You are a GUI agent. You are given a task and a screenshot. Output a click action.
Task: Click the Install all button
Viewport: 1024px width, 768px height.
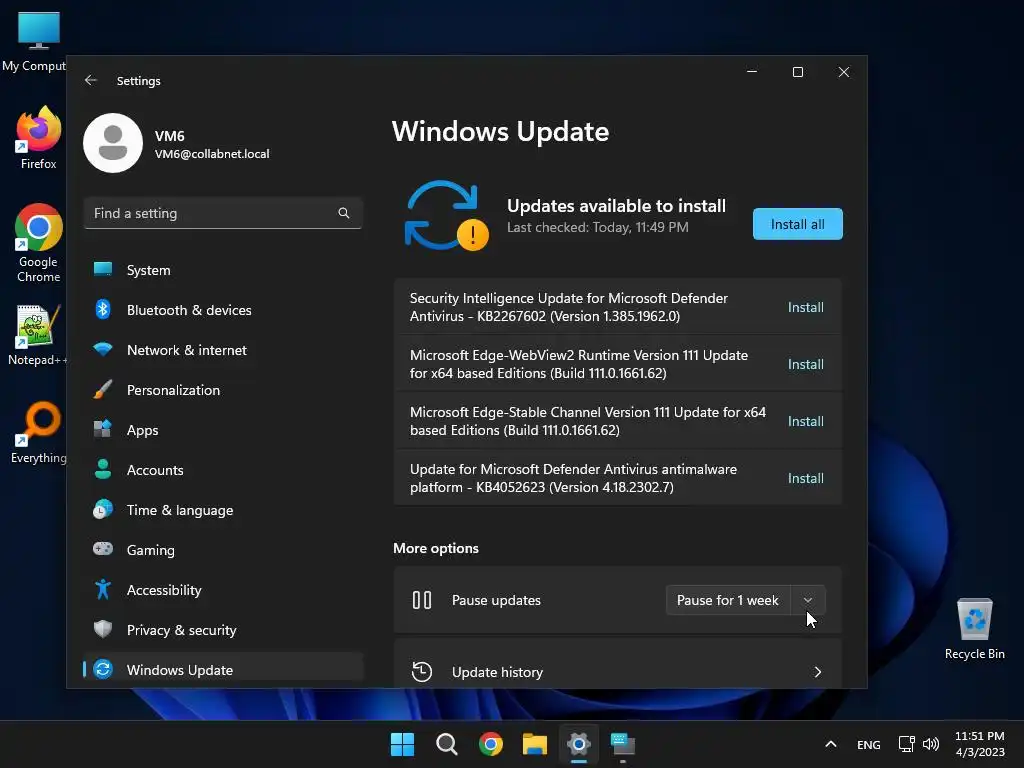tap(797, 224)
